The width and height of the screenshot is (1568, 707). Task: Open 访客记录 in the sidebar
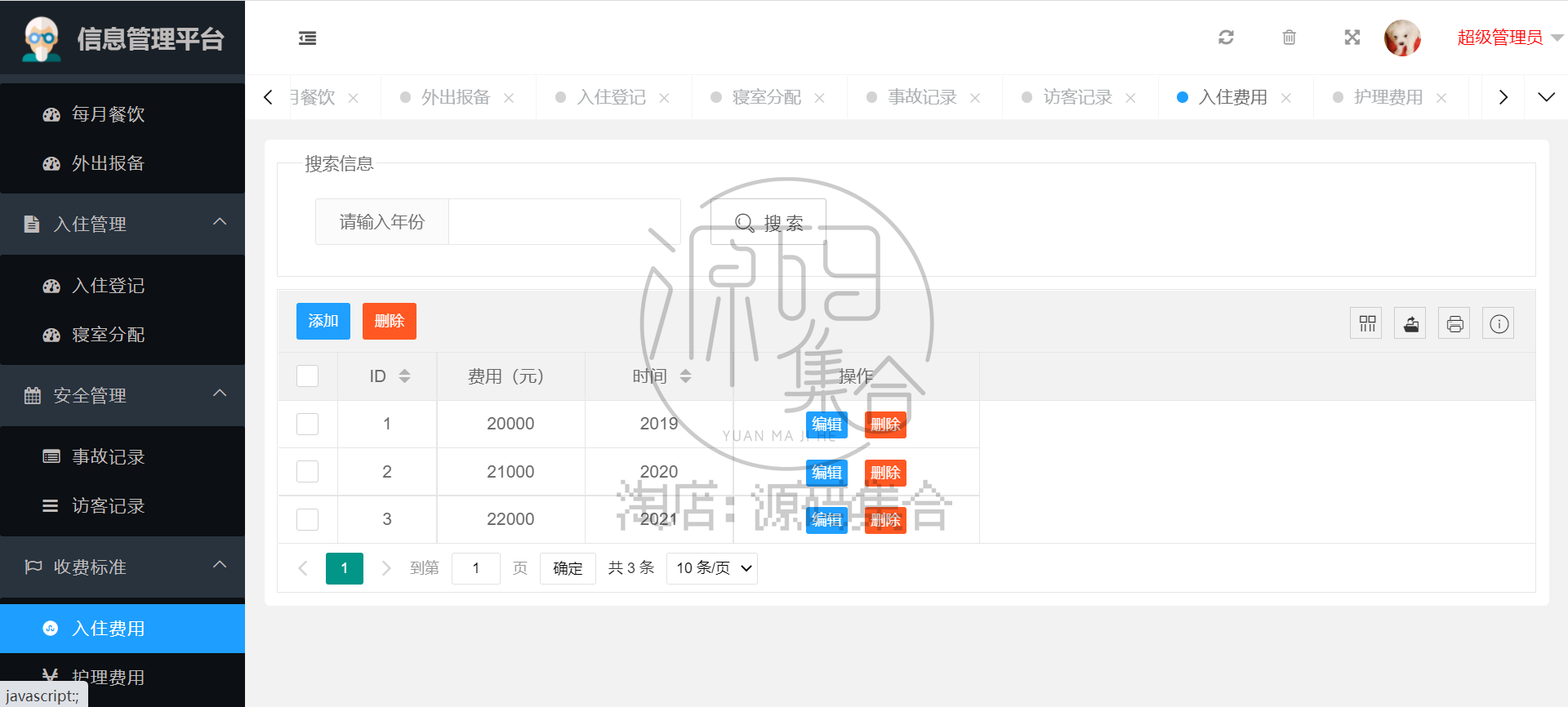pos(122,506)
